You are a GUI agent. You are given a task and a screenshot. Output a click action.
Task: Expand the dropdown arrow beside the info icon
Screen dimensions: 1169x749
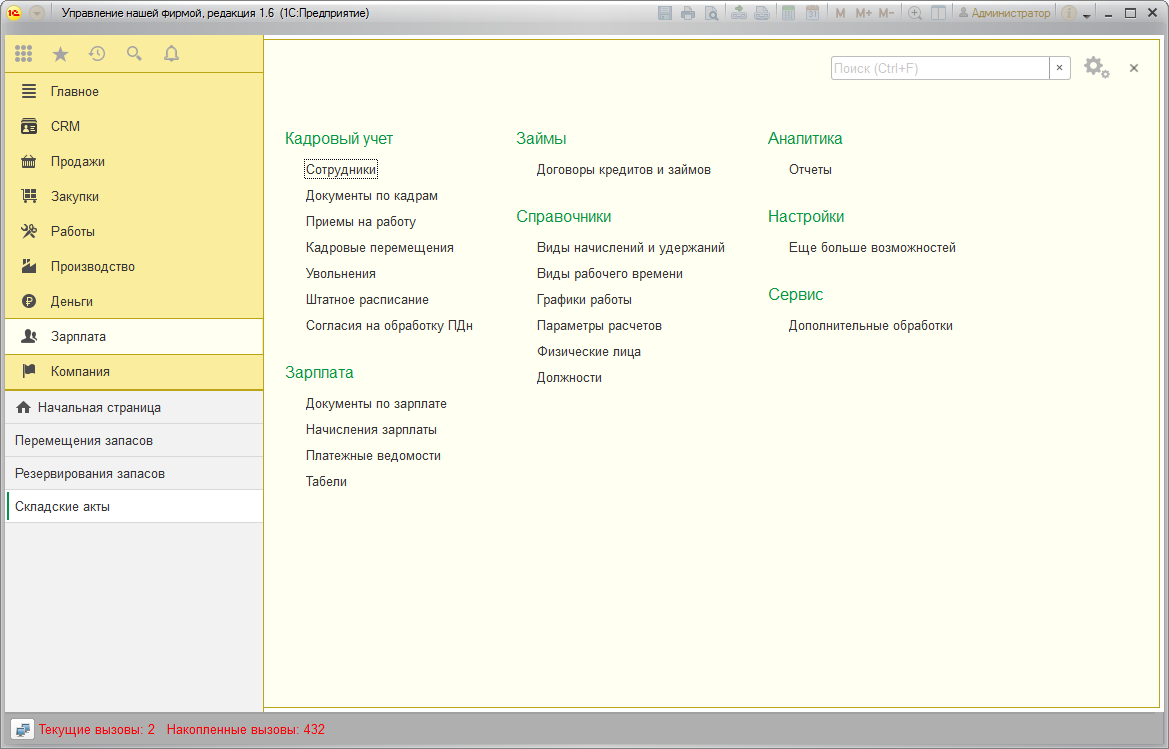point(1087,14)
